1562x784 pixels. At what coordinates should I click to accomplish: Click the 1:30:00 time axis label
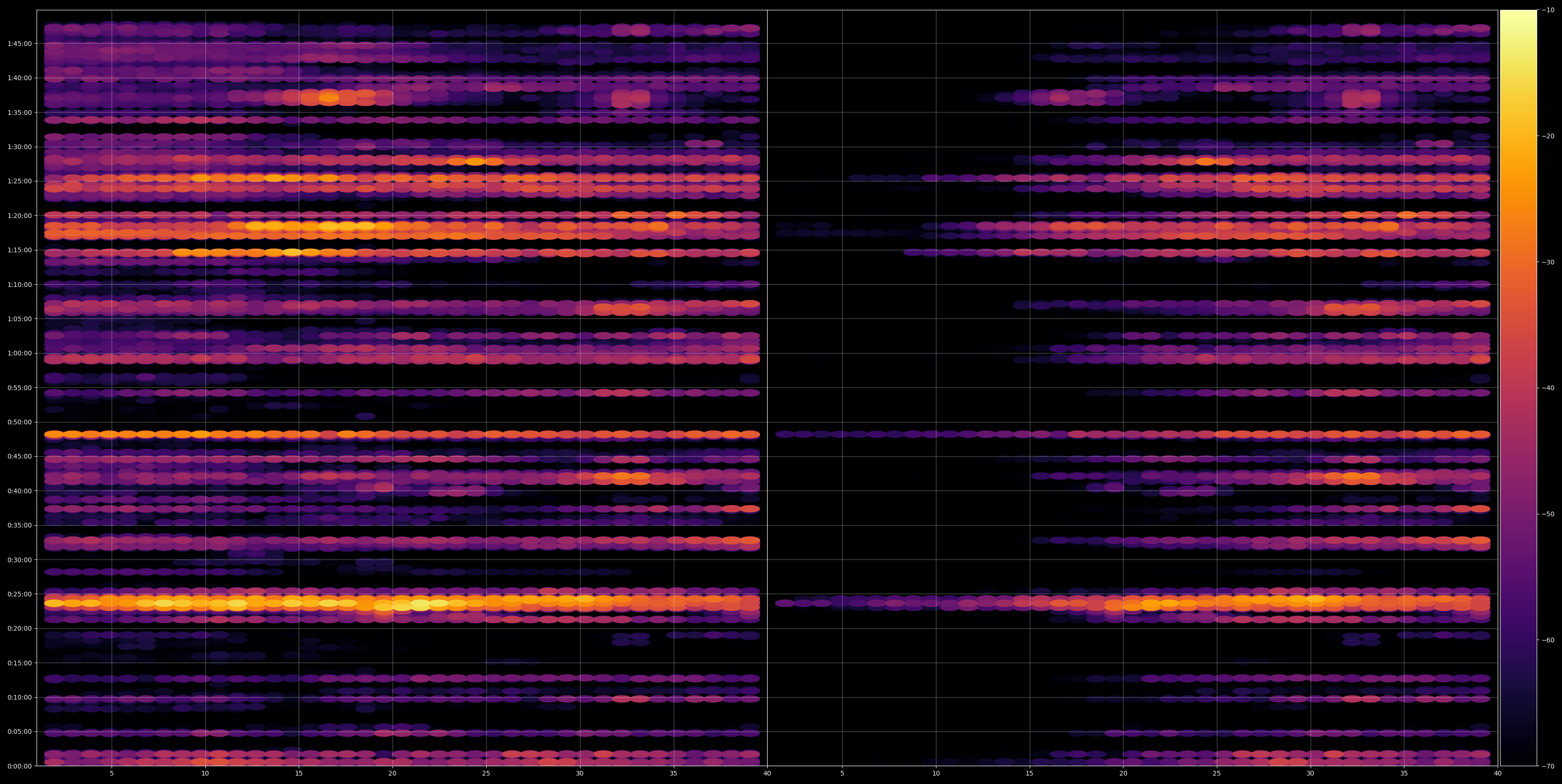point(19,147)
